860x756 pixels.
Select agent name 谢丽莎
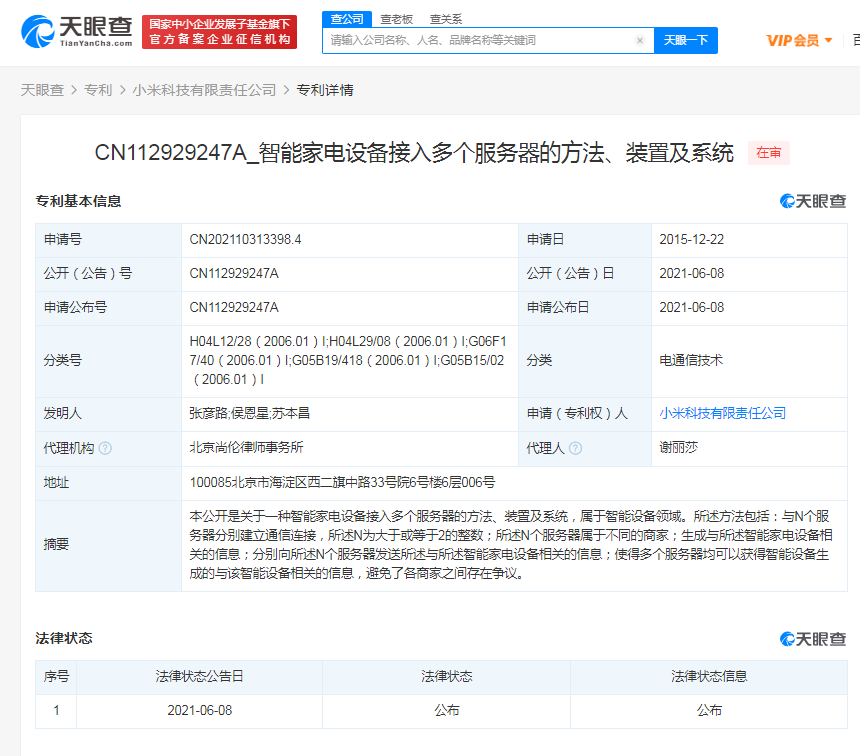tap(678, 447)
